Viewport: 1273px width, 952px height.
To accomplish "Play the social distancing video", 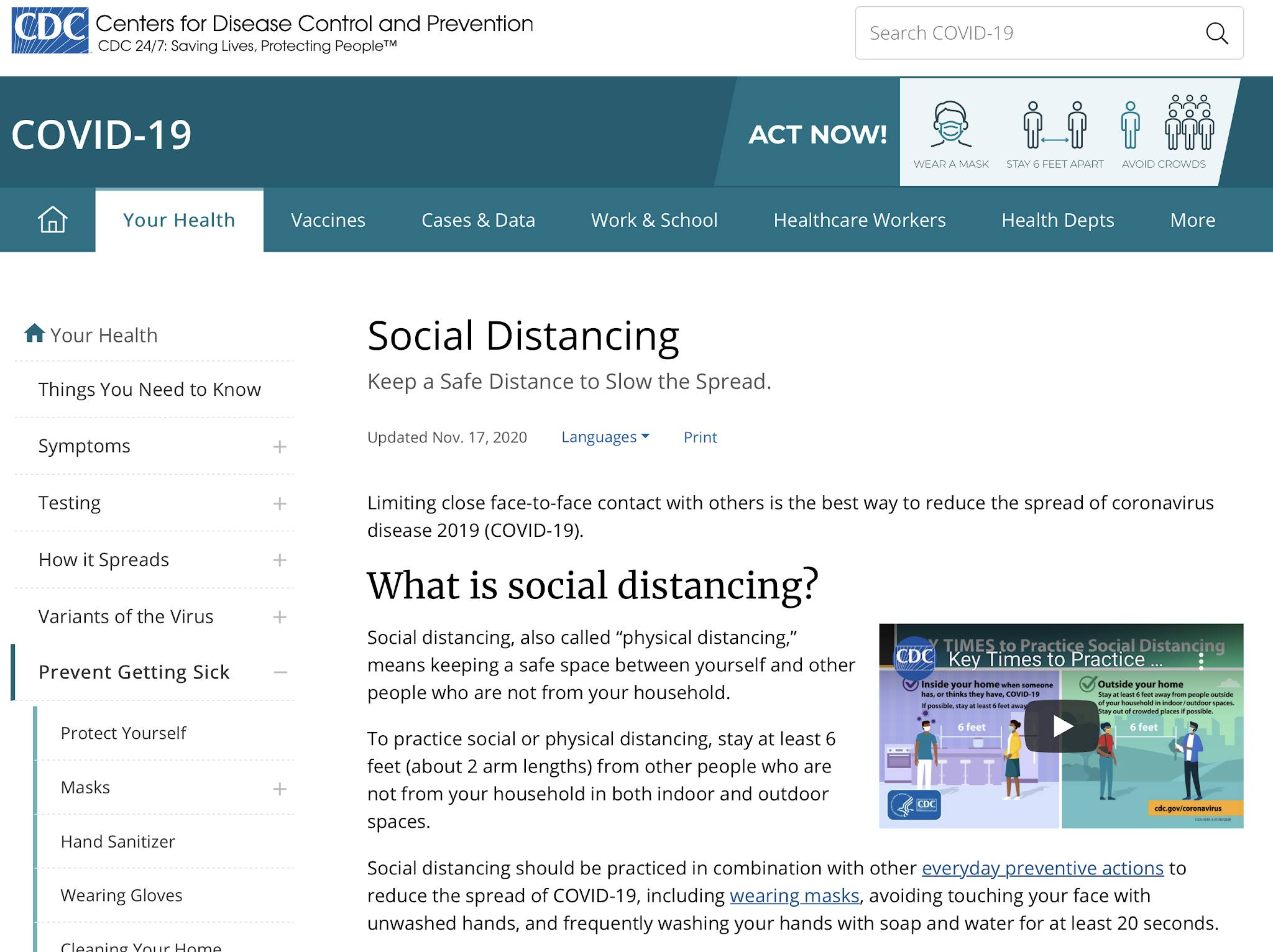I will [1062, 726].
